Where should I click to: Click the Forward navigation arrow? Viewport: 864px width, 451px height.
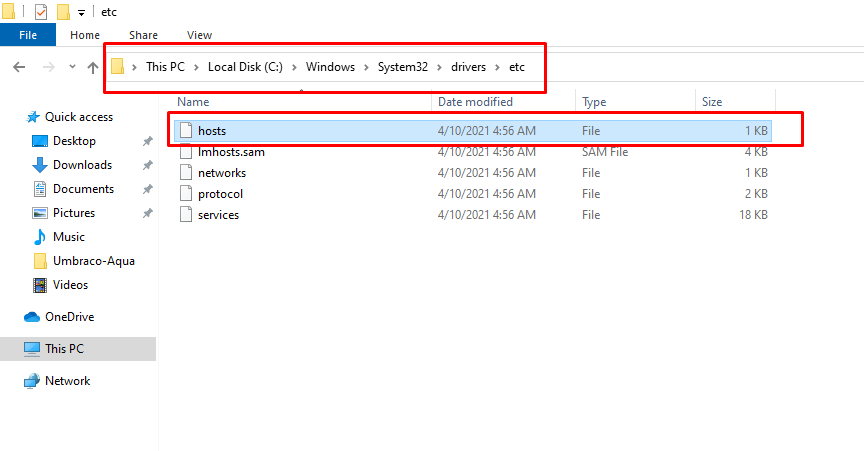point(48,67)
